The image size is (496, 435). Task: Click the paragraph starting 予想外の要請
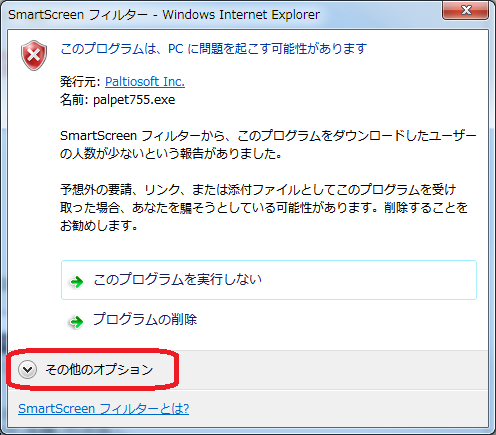pyautogui.click(x=264, y=208)
